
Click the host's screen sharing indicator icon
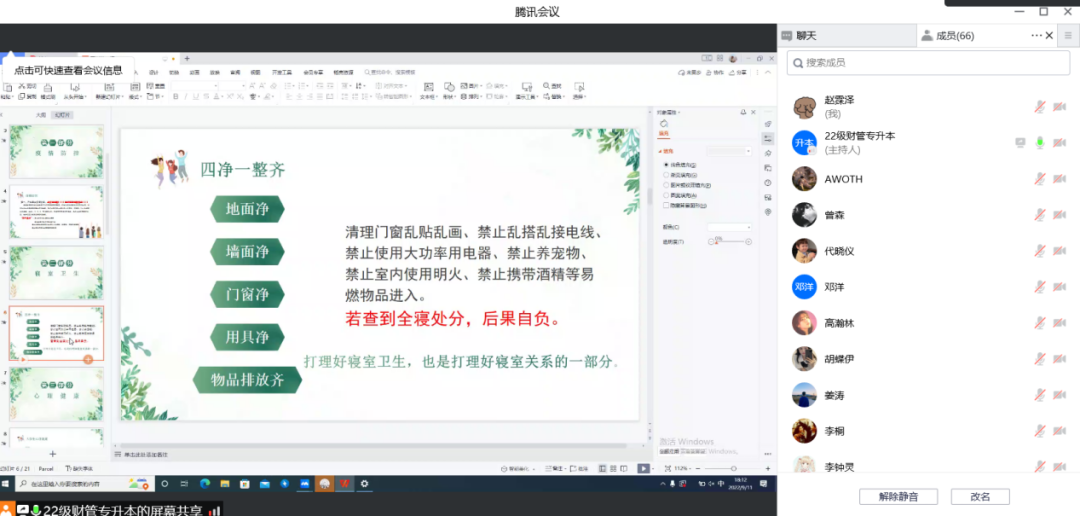pos(1020,143)
